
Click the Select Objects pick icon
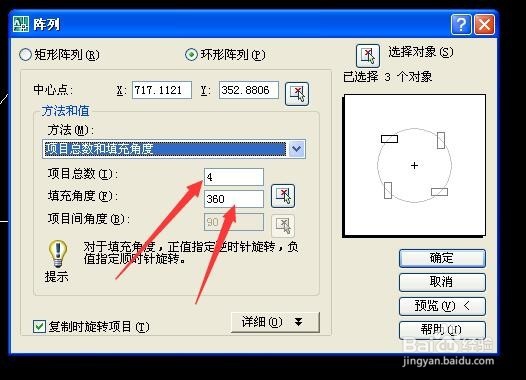pyautogui.click(x=368, y=55)
